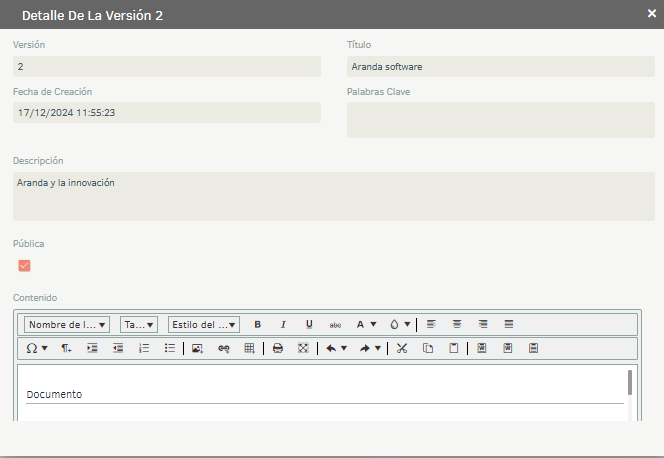
Task: Toggle the Pública checkbox
Action: pos(24,265)
